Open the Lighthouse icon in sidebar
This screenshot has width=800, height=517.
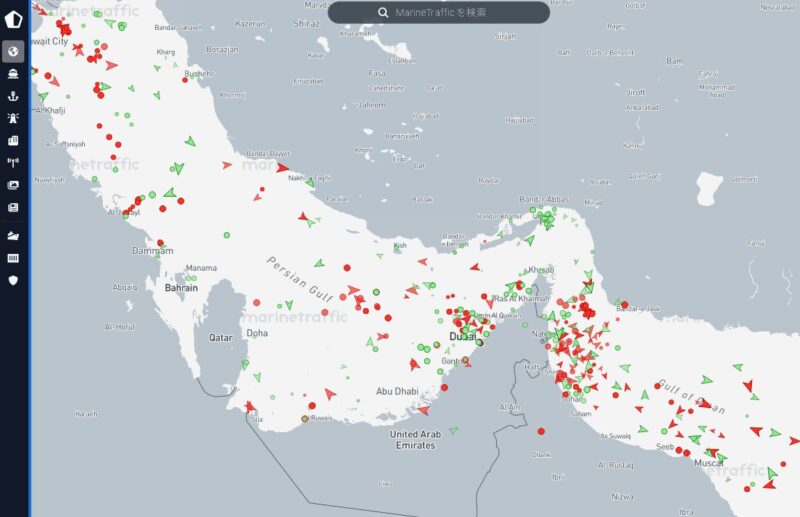(x=14, y=118)
